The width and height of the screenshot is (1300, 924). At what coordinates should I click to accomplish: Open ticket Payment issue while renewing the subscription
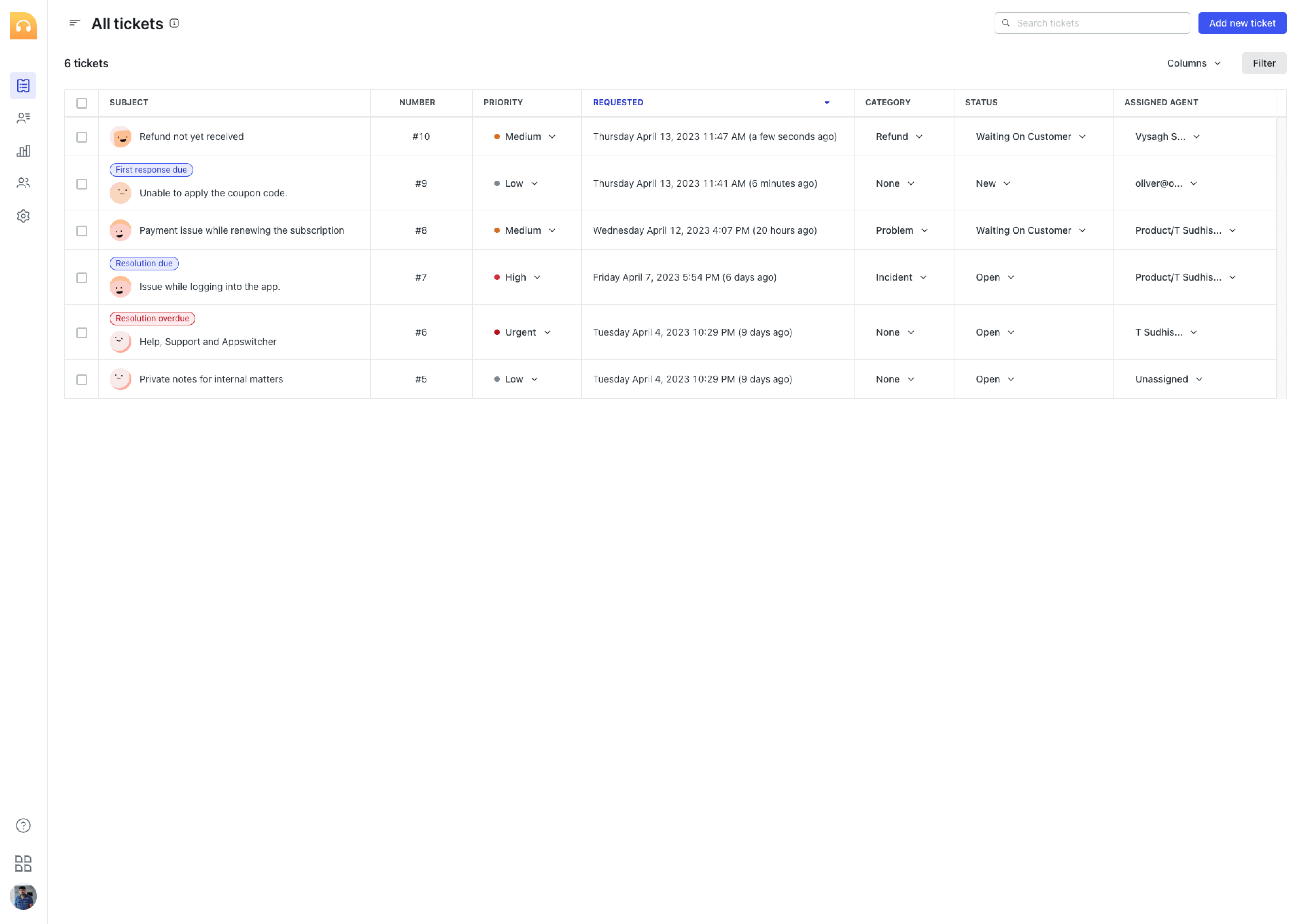tap(242, 230)
